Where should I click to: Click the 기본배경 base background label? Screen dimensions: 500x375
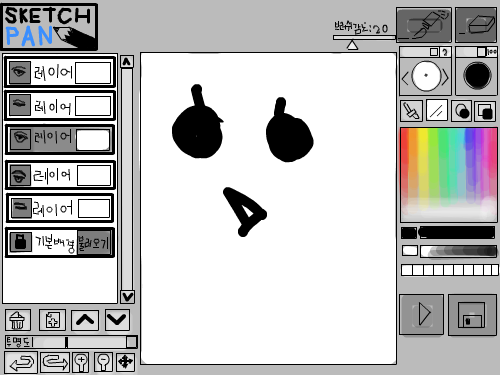coord(55,243)
